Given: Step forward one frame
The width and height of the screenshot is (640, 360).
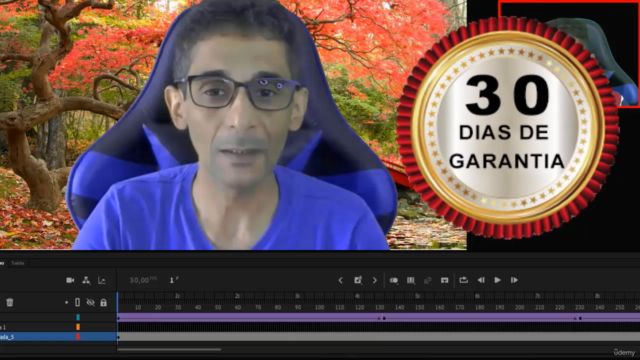Looking at the screenshot, I should click(514, 280).
